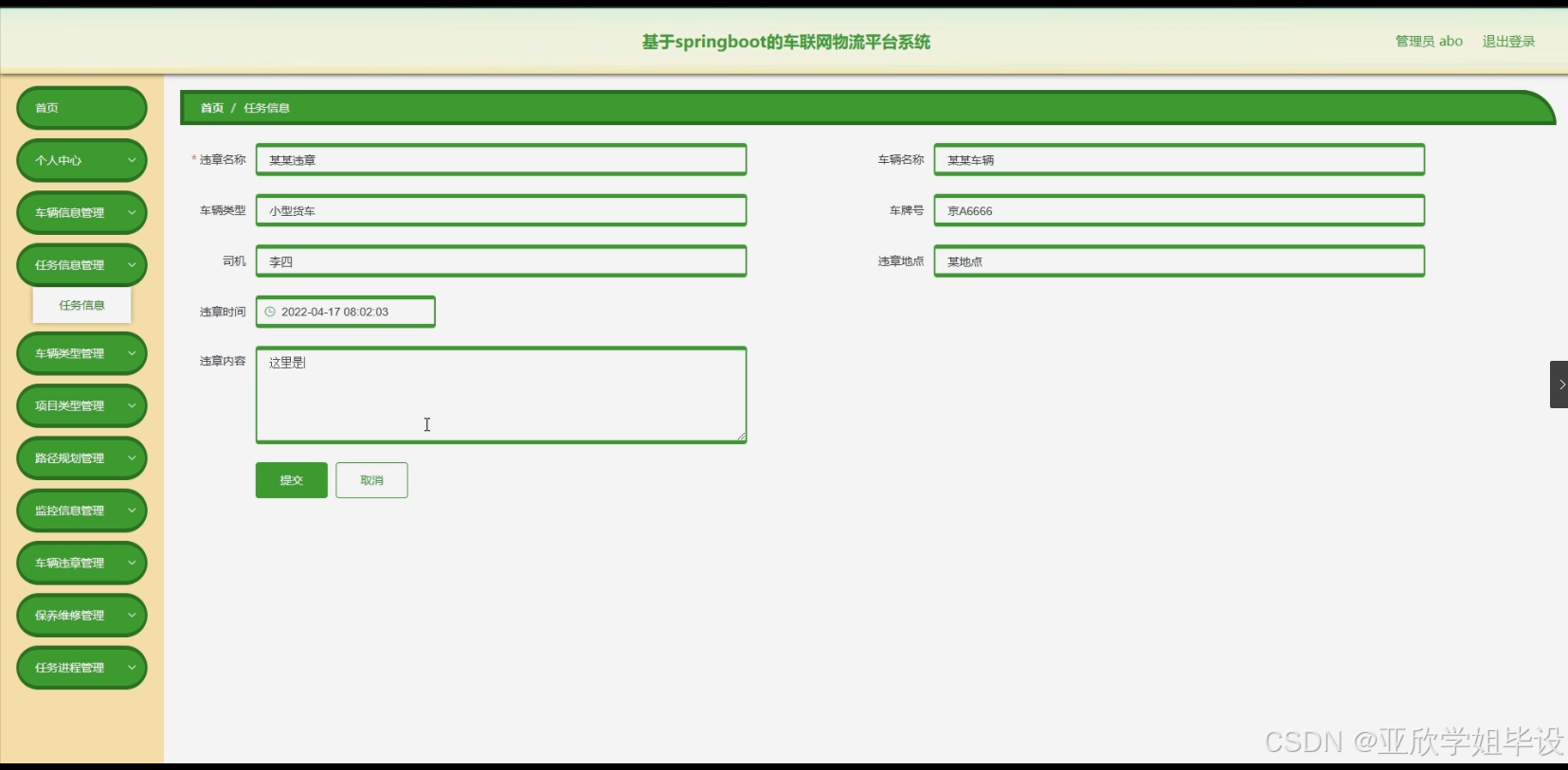The width and height of the screenshot is (1568, 770).
Task: Focus the 司机 input field
Action: pos(501,261)
